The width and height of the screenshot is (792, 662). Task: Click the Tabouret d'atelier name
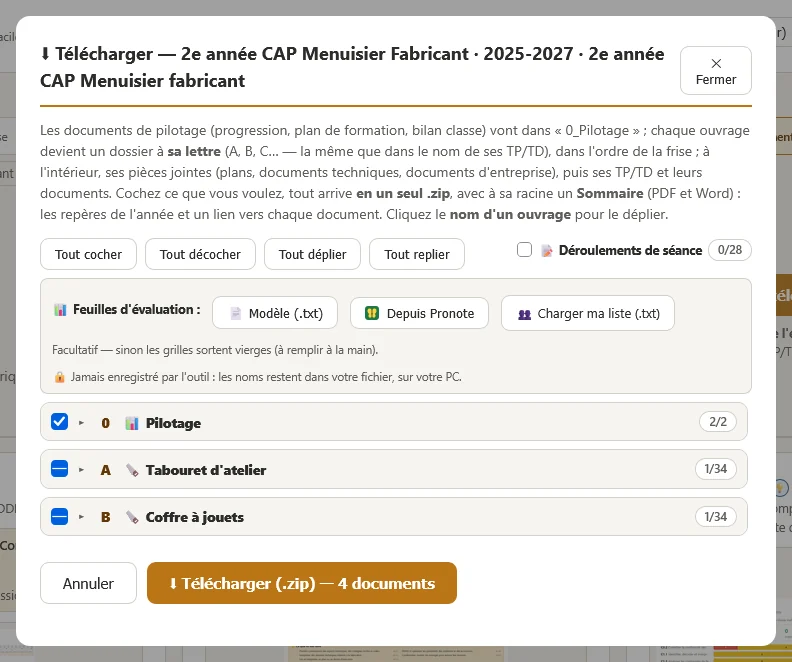click(206, 470)
